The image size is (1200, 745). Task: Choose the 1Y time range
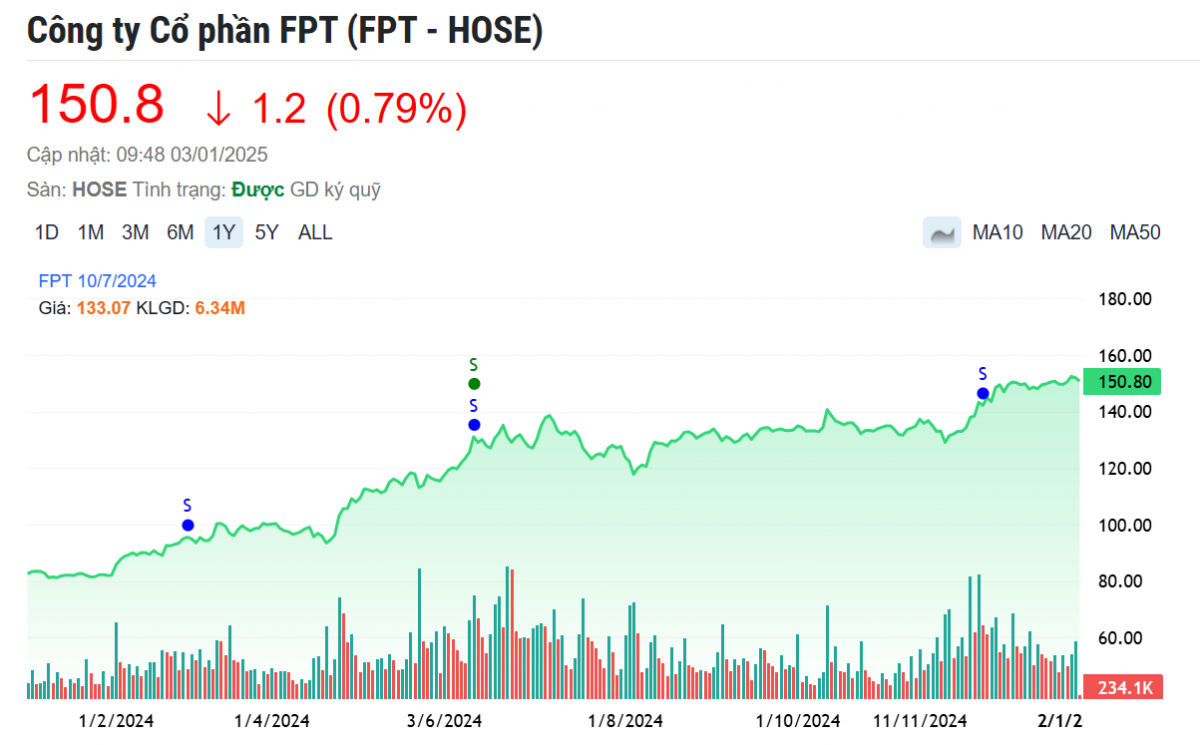(224, 233)
